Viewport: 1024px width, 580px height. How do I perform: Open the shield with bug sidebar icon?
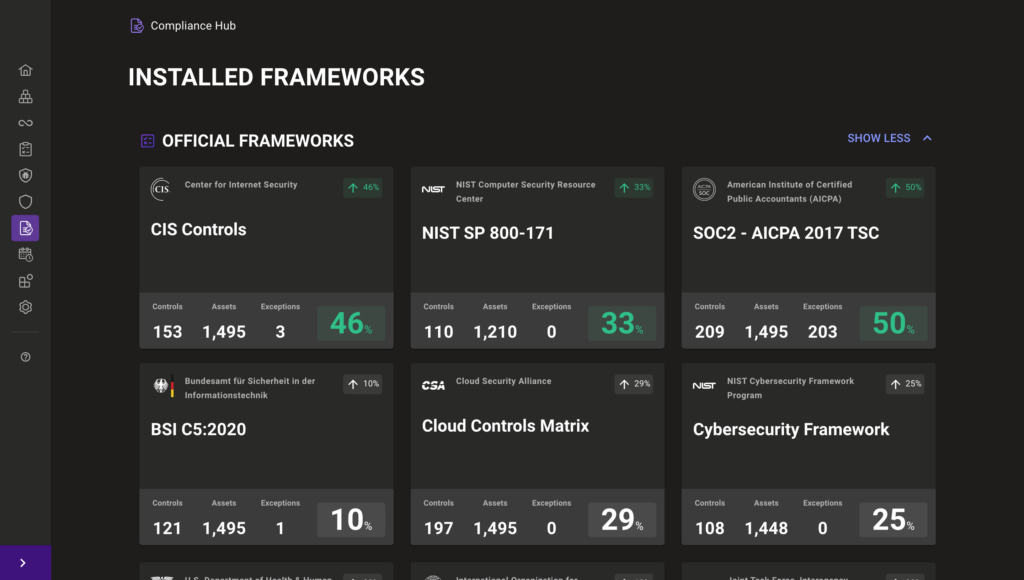point(25,175)
